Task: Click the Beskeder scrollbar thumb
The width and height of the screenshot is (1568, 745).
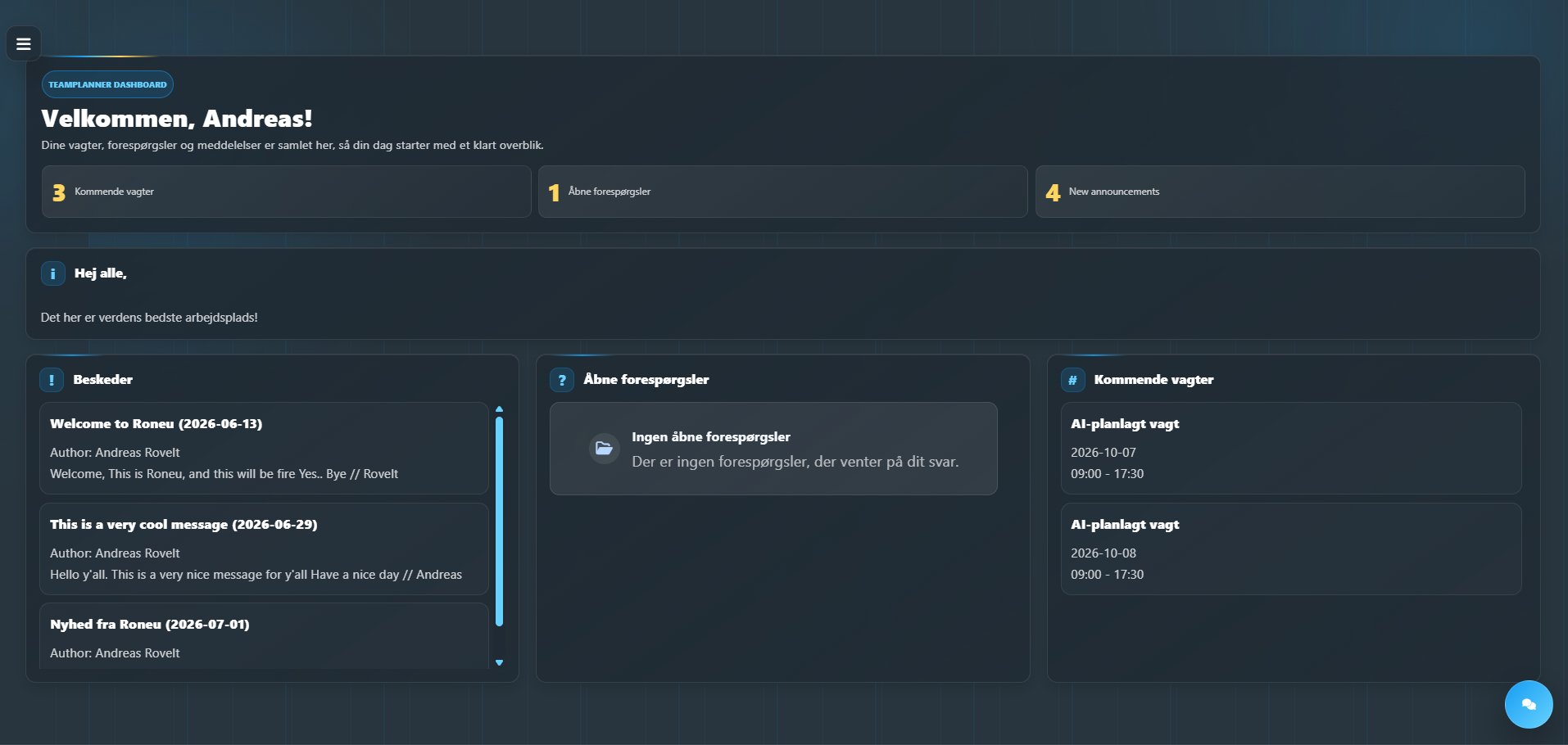Action: coord(499,521)
